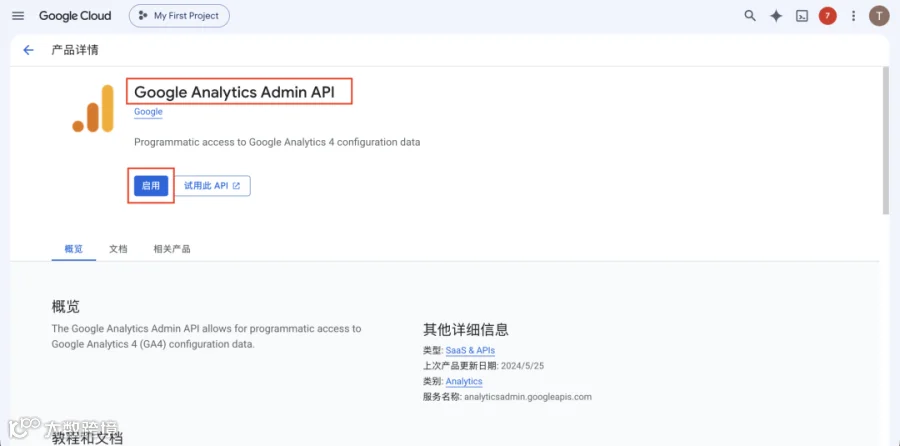The image size is (900, 446).
Task: Click the Programmatic access description line
Action: click(x=277, y=142)
